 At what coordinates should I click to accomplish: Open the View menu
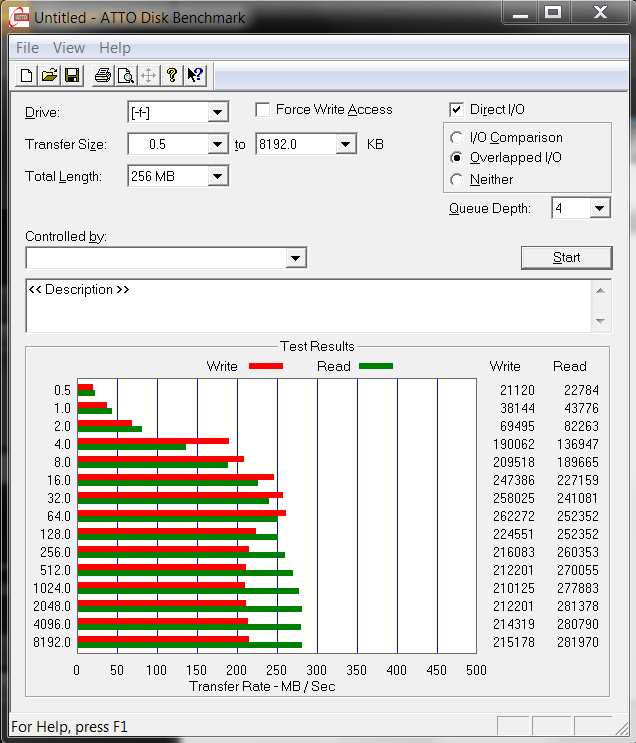(x=69, y=48)
